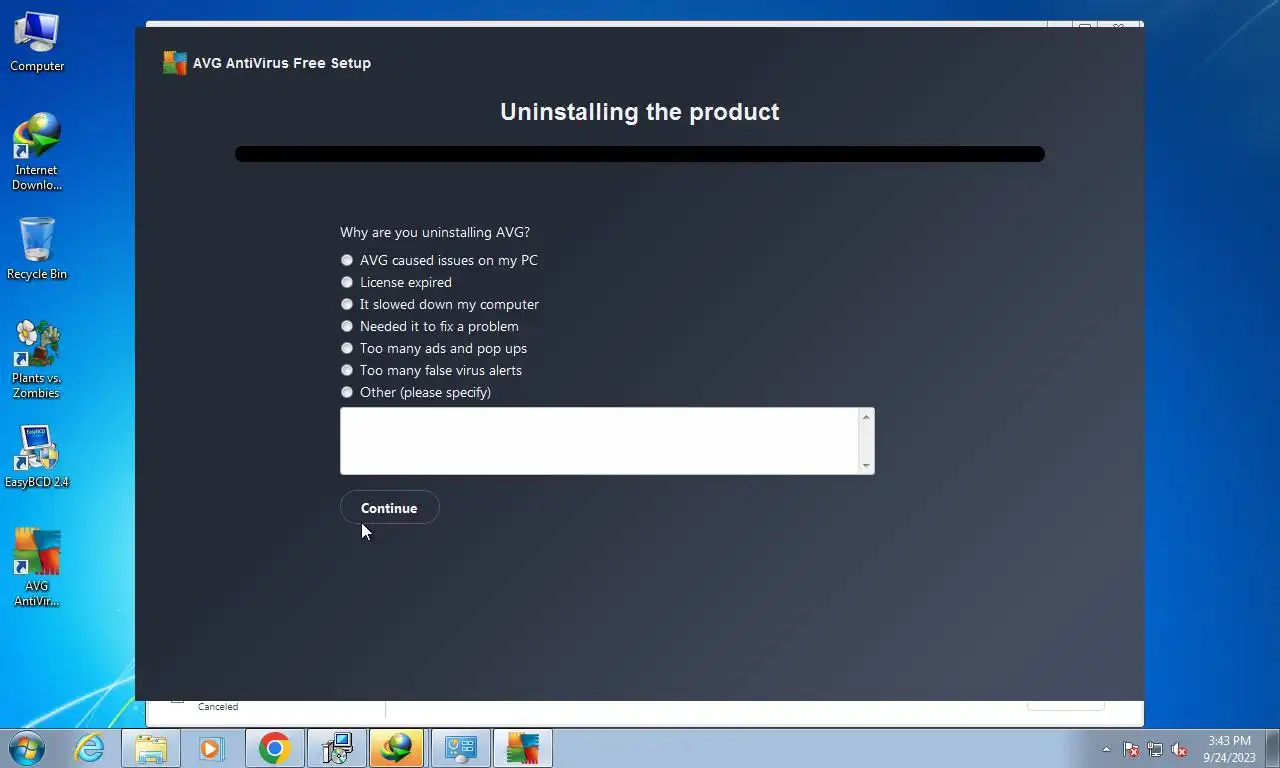Image resolution: width=1280 pixels, height=768 pixels.
Task: Click the installer computer-and-disc taskbar icon
Action: (336, 748)
